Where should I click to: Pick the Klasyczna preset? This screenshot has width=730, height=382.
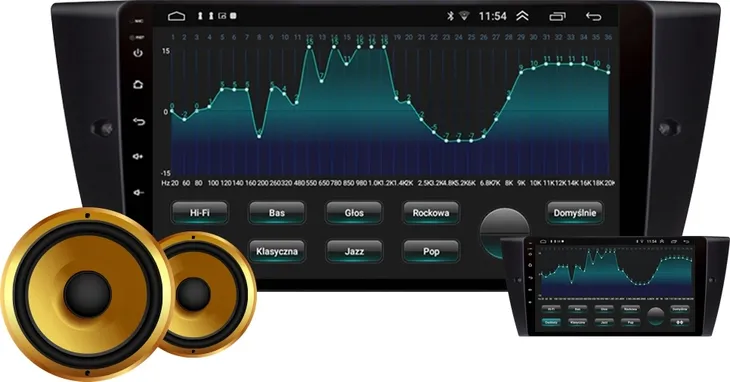pyautogui.click(x=277, y=251)
